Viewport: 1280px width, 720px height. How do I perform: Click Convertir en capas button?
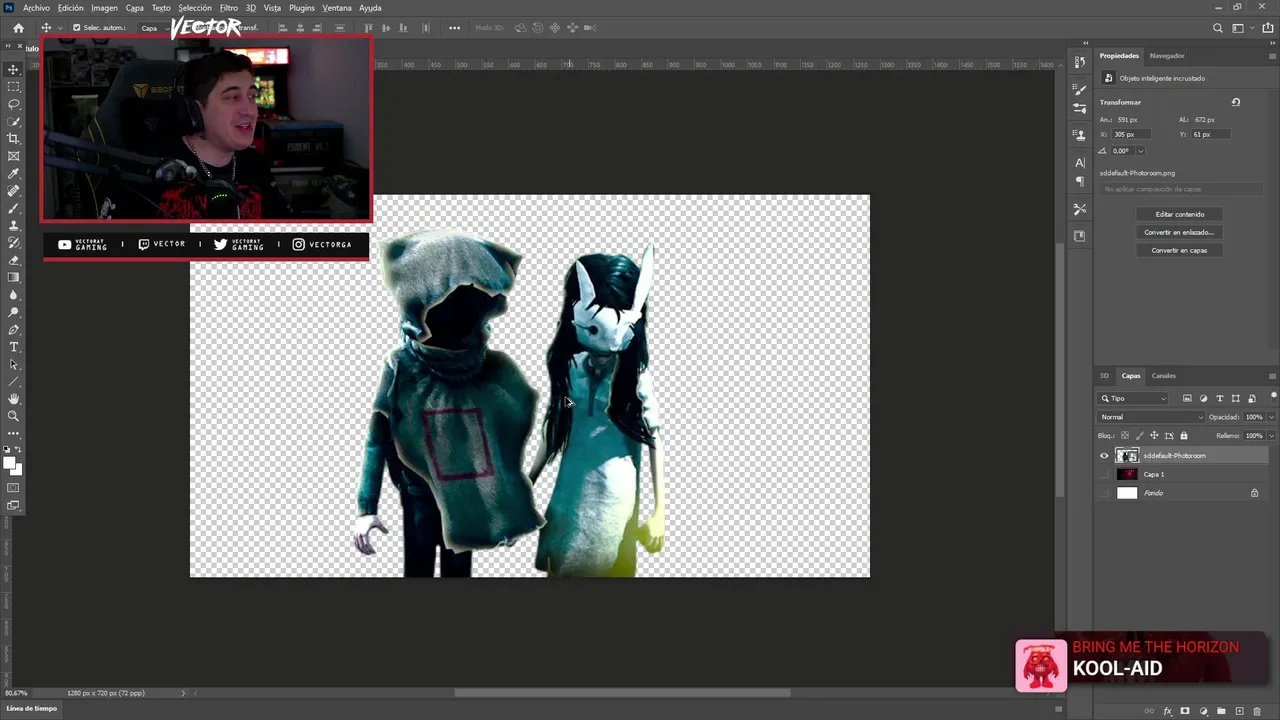click(1180, 250)
